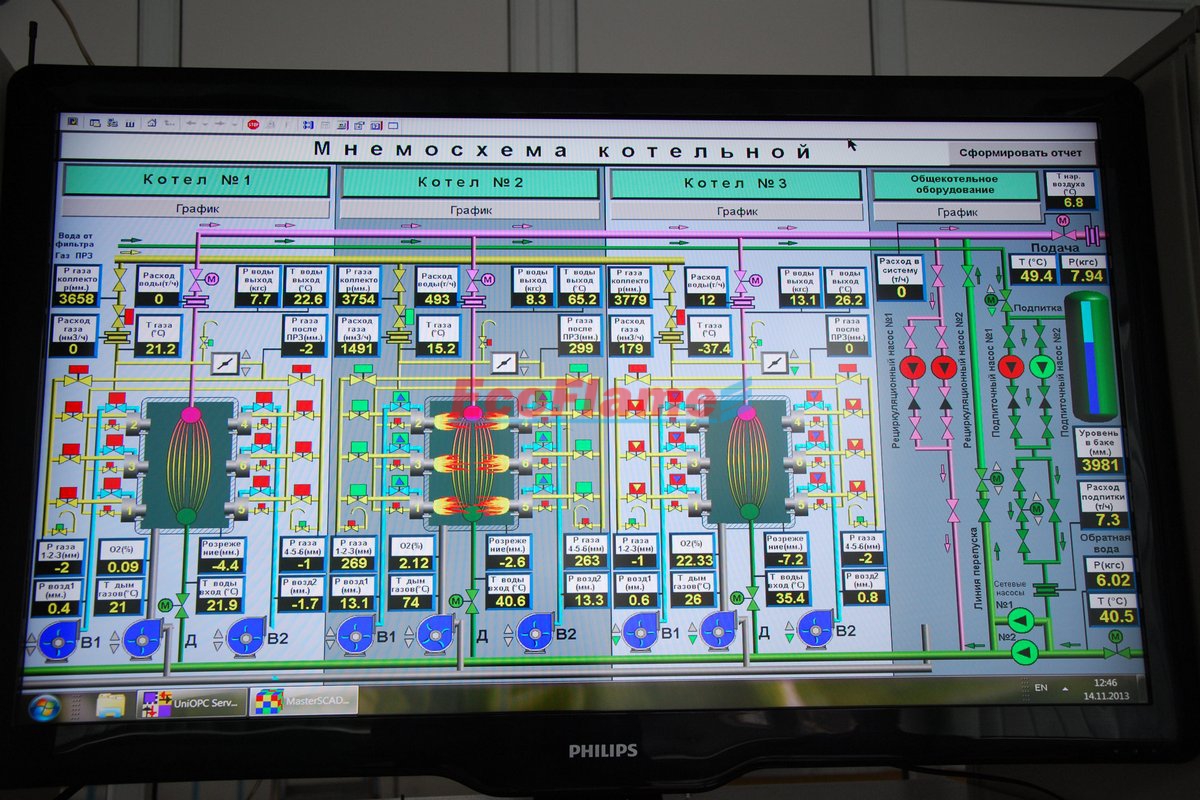Click the leftmost toolbar icon
The image size is (1200, 800).
click(x=72, y=122)
